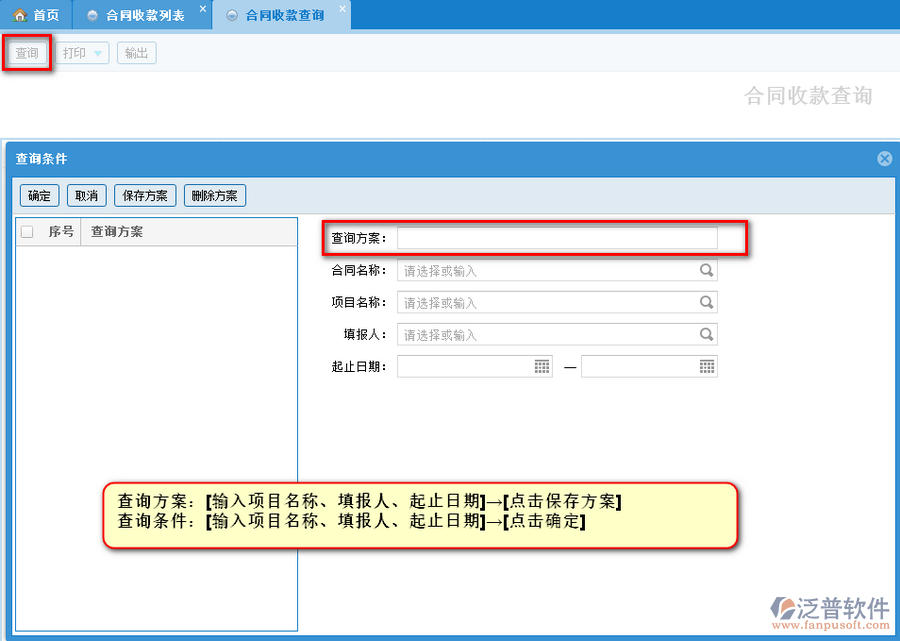The width and height of the screenshot is (900, 641).
Task: Click the 保存方案 button
Action: tap(145, 195)
